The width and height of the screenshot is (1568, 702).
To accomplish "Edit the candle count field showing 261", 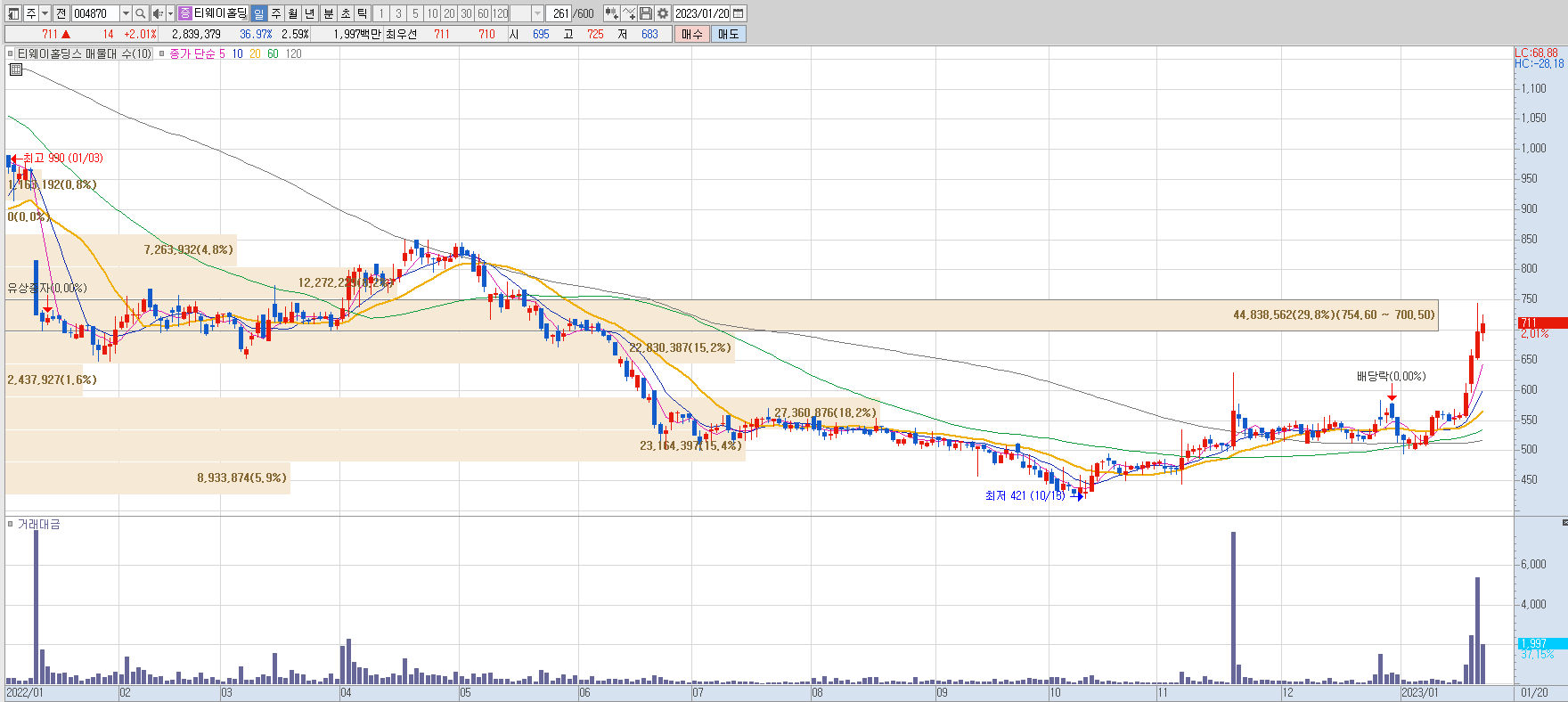I will [x=559, y=13].
